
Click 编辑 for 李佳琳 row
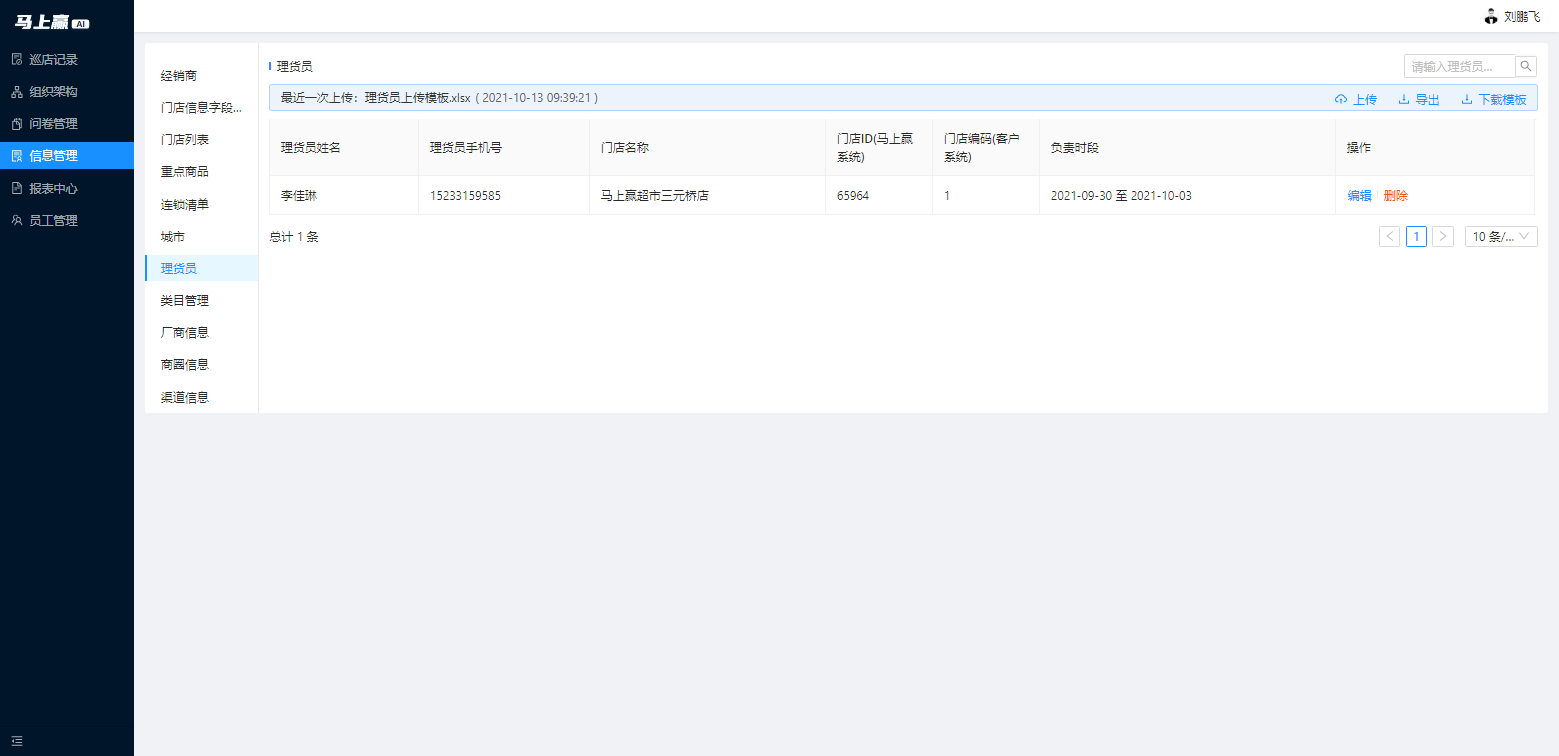[1359, 196]
